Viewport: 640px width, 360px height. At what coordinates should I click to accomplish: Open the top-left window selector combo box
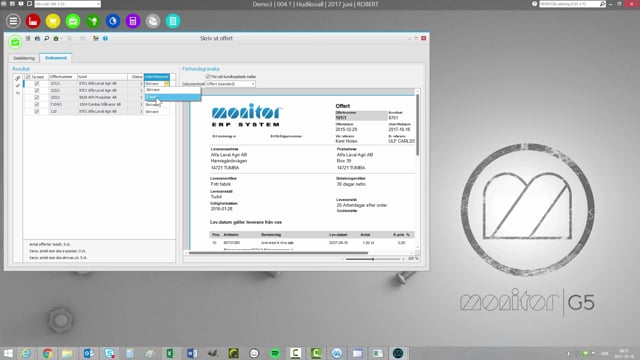(67, 4)
